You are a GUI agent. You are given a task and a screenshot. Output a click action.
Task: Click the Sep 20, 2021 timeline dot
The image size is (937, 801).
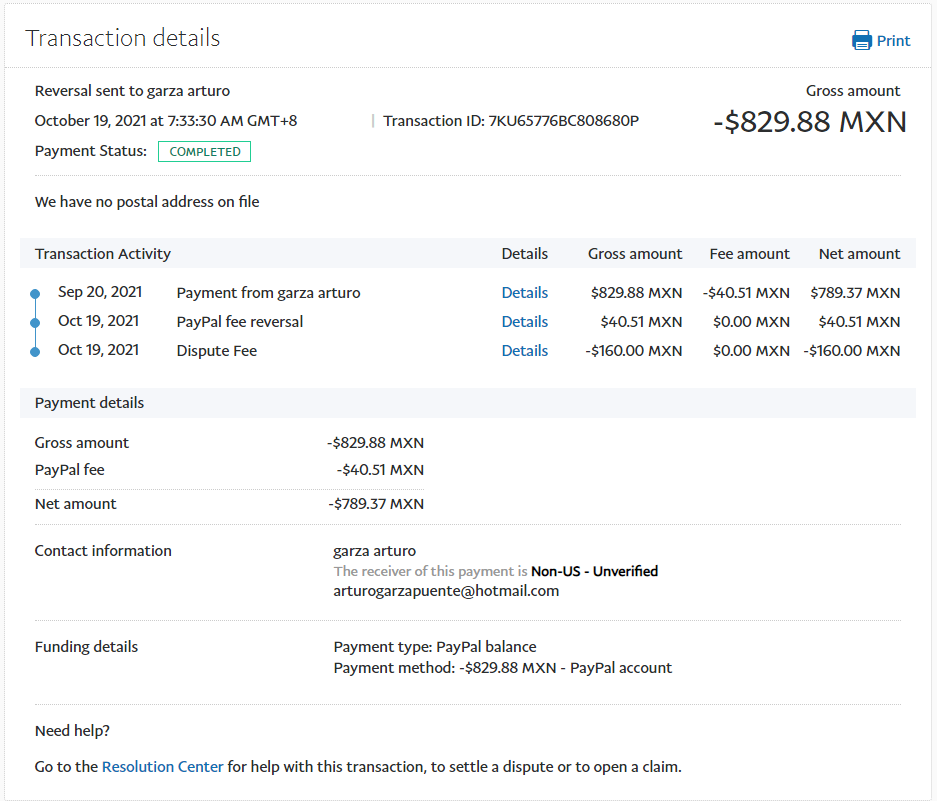(x=35, y=294)
